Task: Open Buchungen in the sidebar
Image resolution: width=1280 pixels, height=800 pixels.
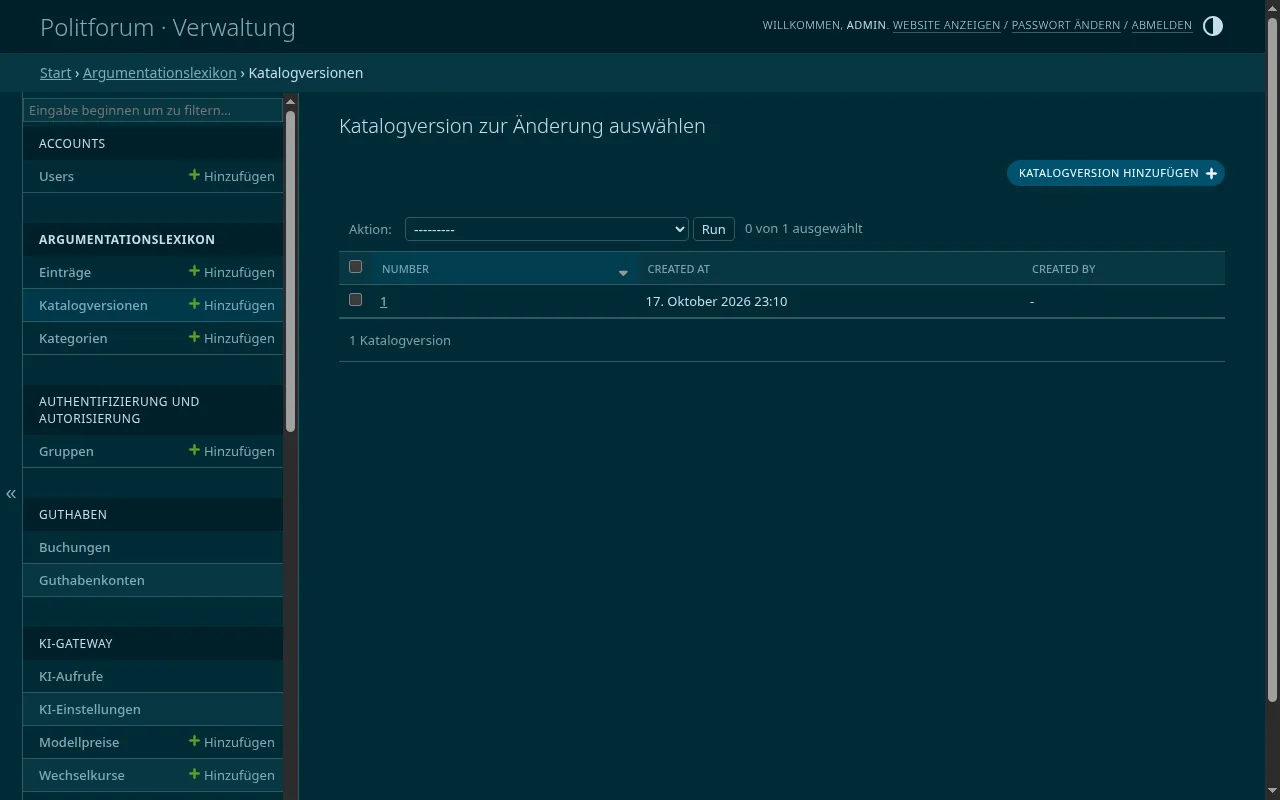Action: (74, 547)
